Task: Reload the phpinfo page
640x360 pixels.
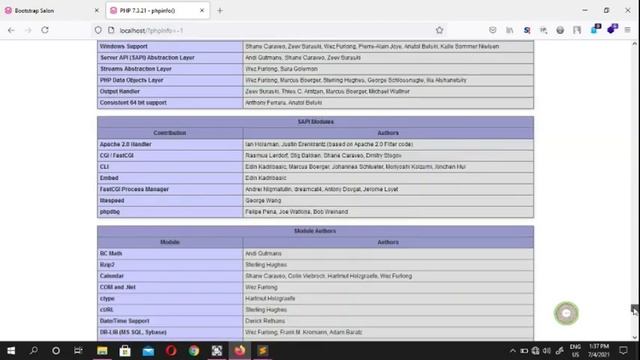Action: [x=45, y=30]
